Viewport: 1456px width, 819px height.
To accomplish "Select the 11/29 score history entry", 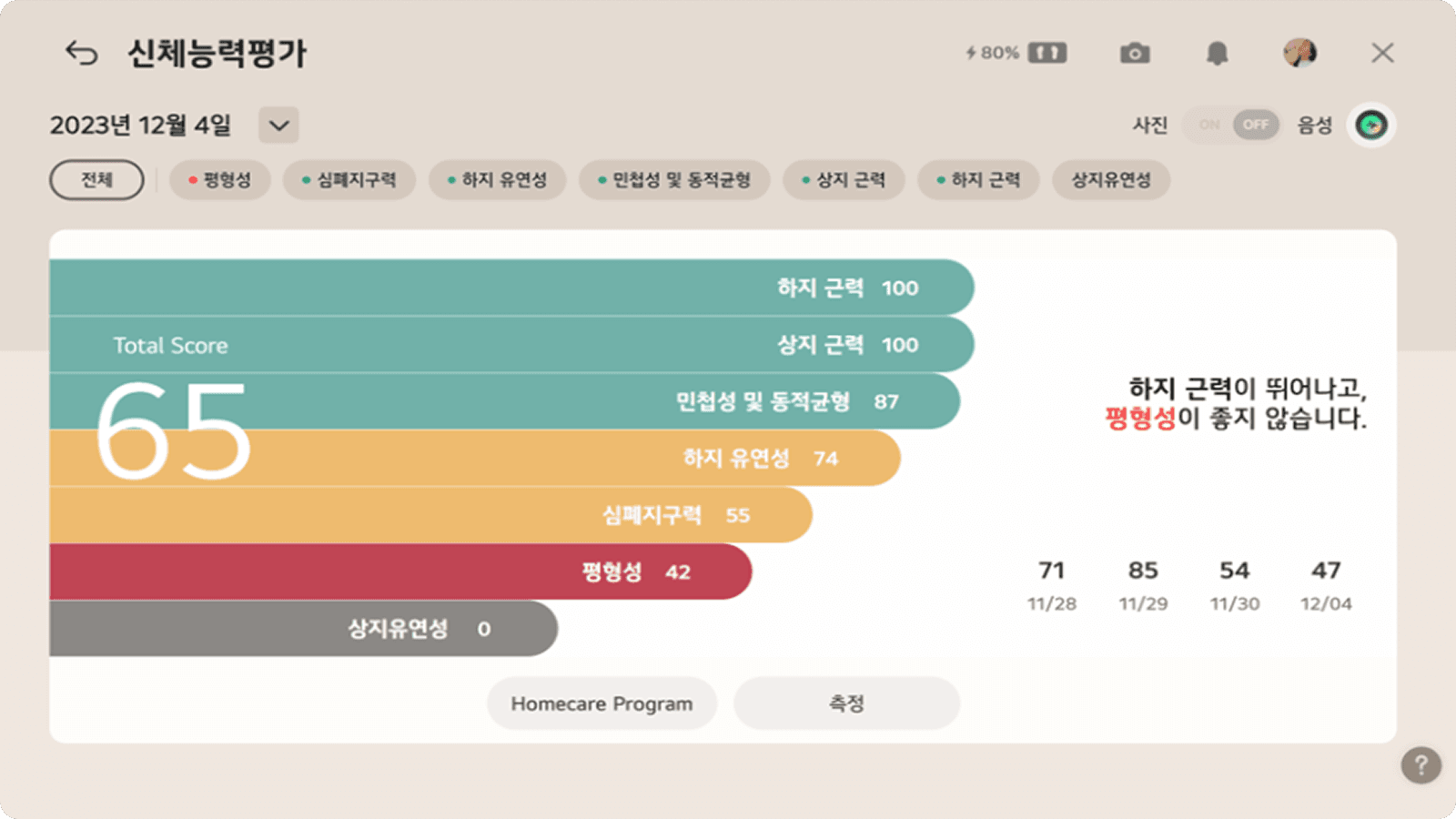I will click(1143, 584).
